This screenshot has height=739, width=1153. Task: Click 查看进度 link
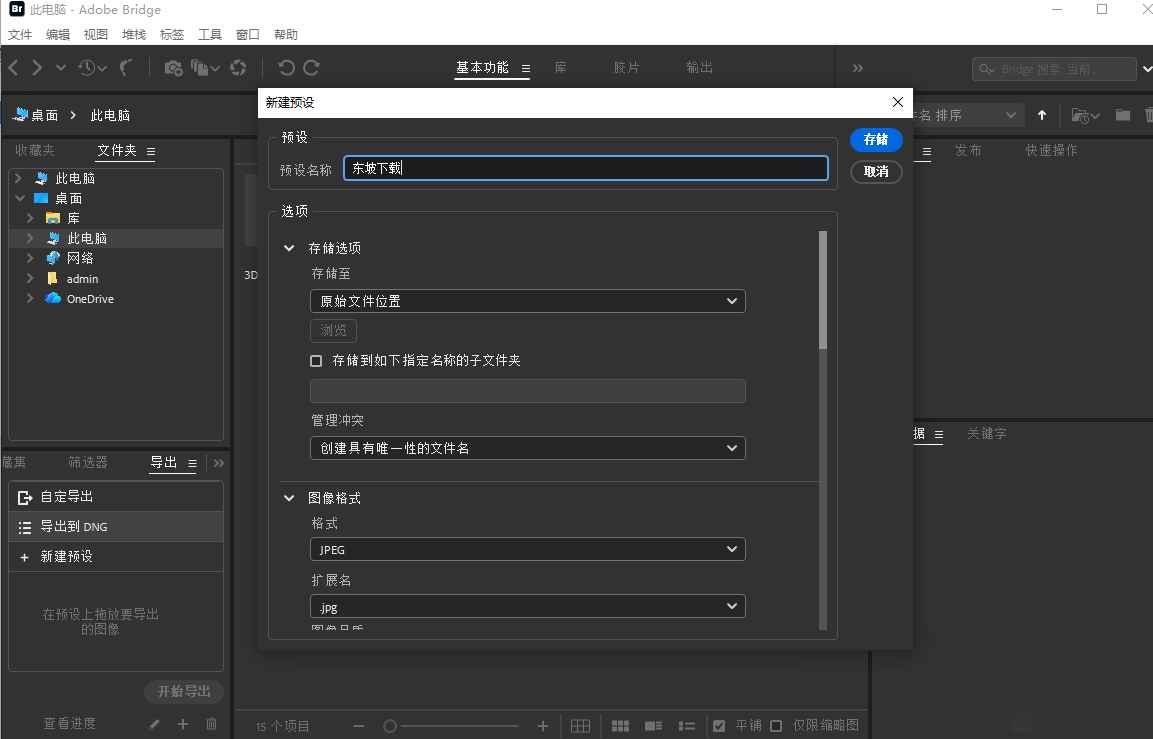click(70, 724)
